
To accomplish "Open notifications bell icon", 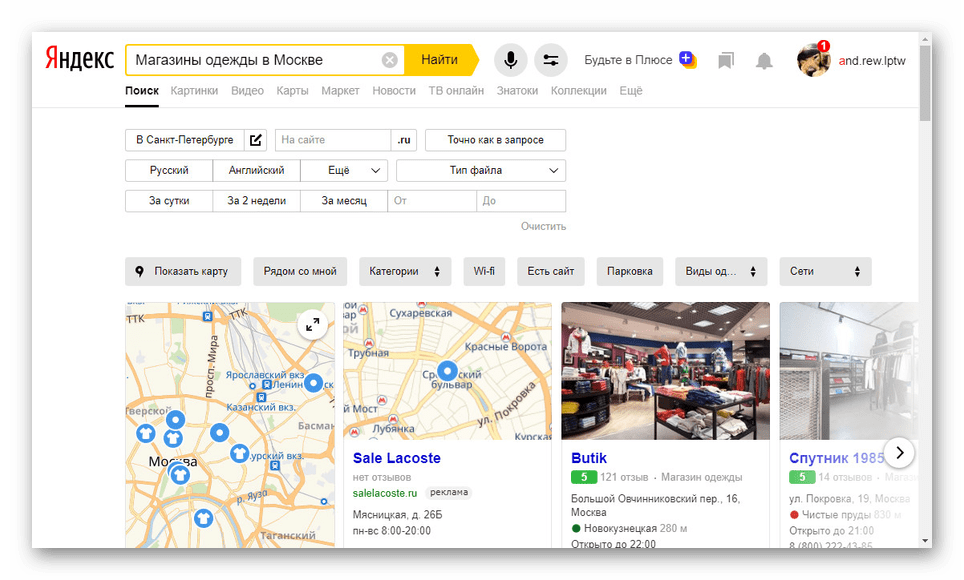I will point(764,60).
